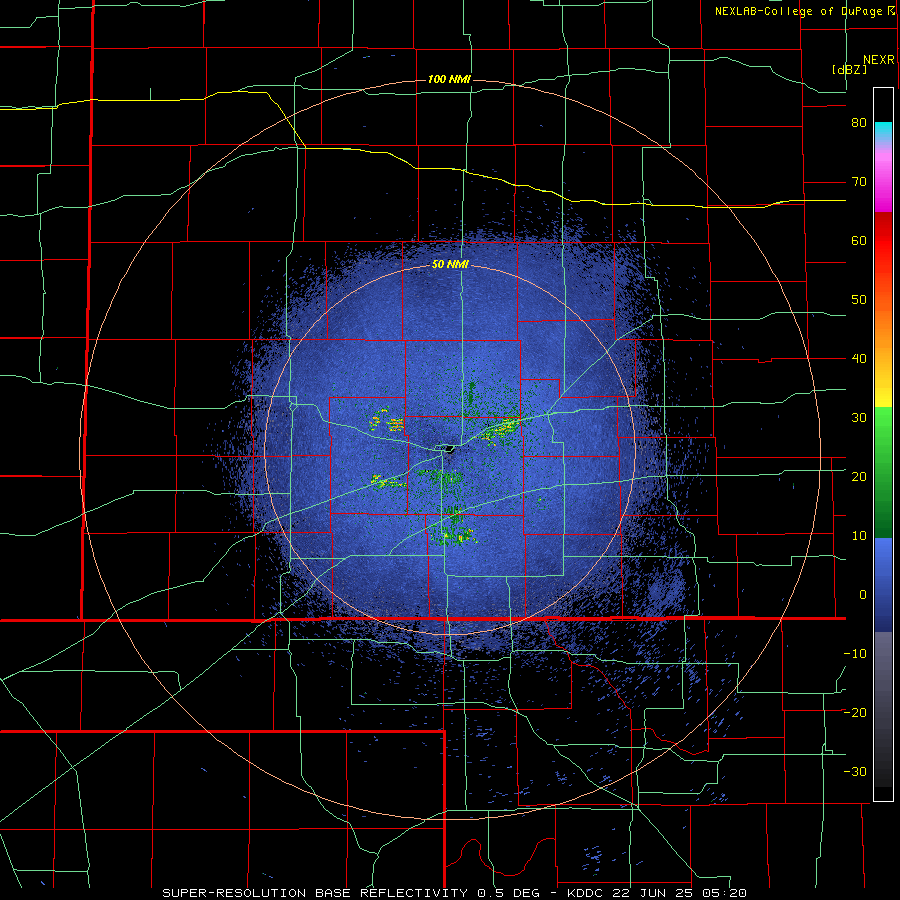The height and width of the screenshot is (900, 900).
Task: Click the KDDC radar site marker at map center
Action: coord(449,448)
